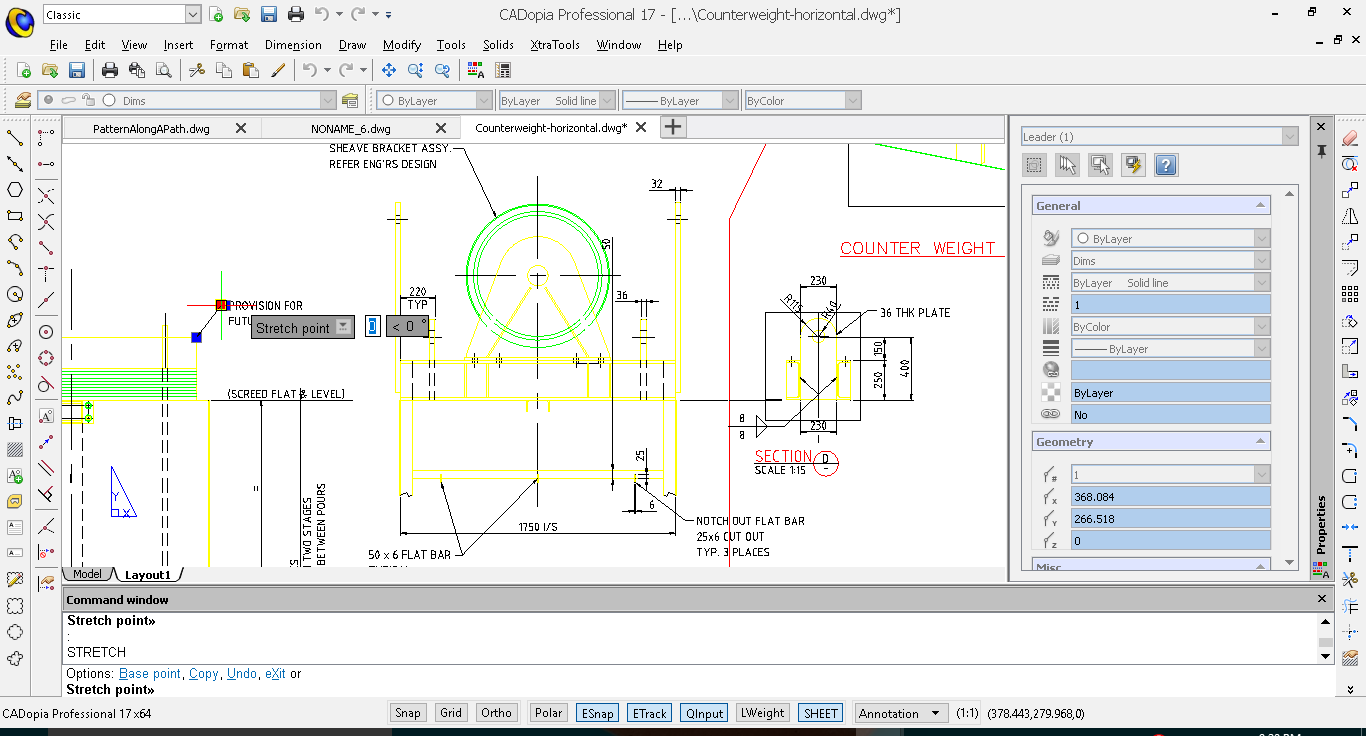Toggle LWeight display

763,713
